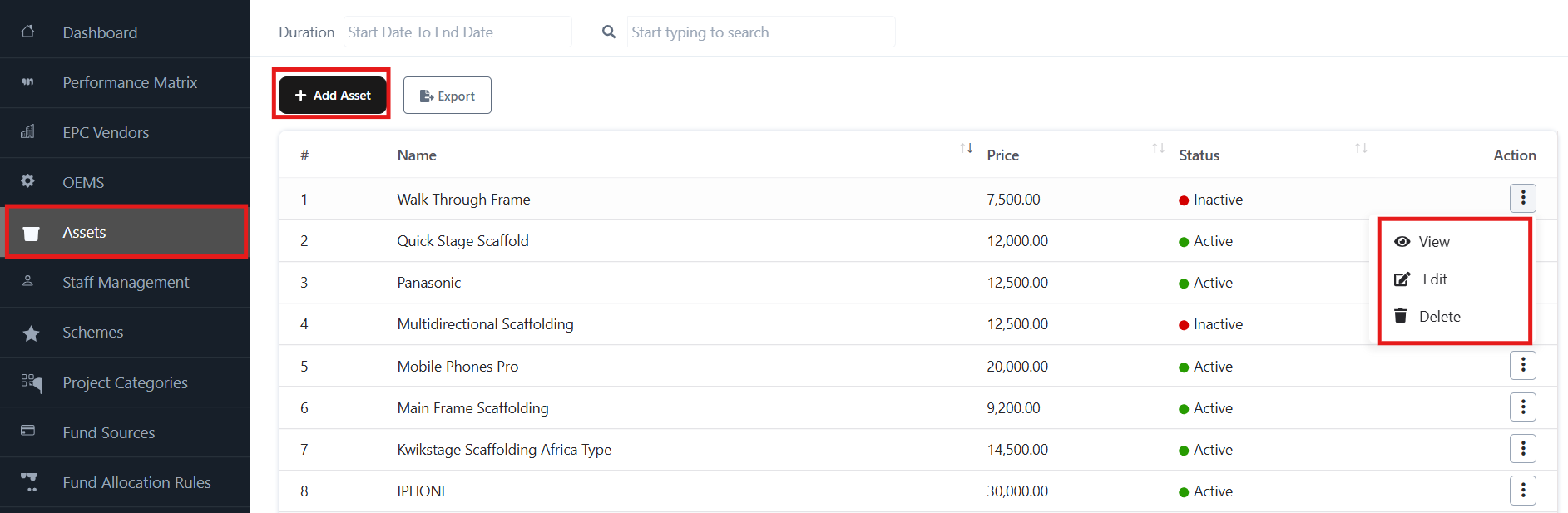
Task: Click the Project Categories tag icon
Action: tap(31, 382)
